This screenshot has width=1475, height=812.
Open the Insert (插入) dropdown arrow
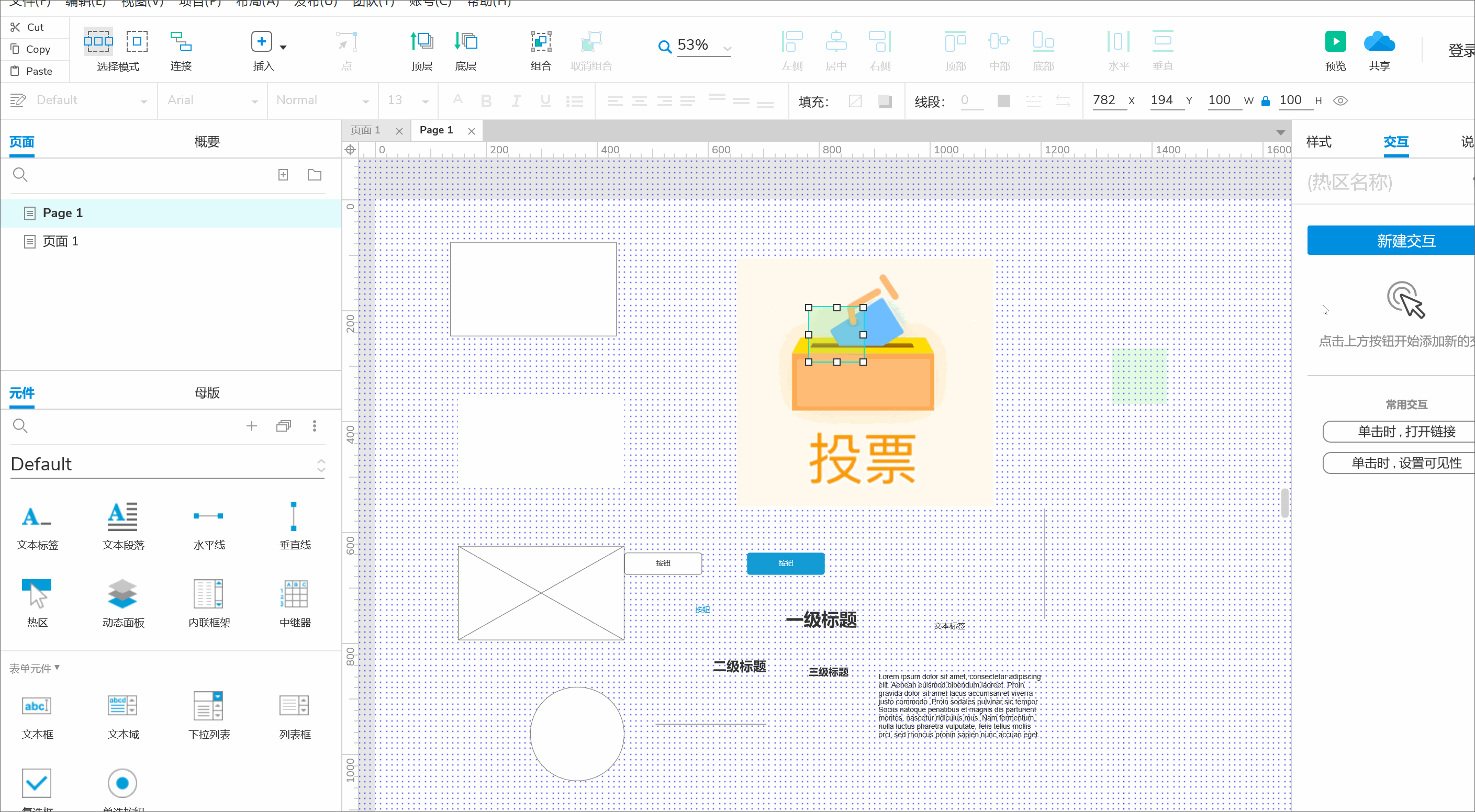tap(284, 47)
